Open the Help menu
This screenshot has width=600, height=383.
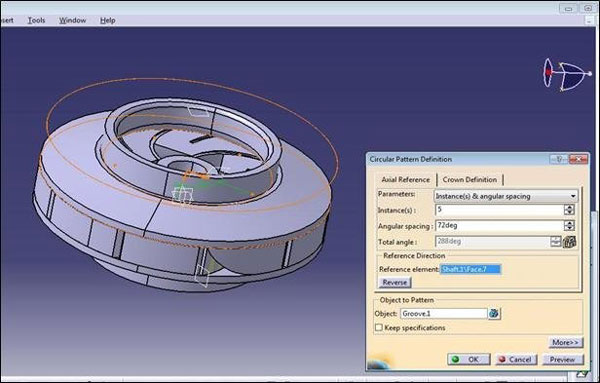coord(108,20)
